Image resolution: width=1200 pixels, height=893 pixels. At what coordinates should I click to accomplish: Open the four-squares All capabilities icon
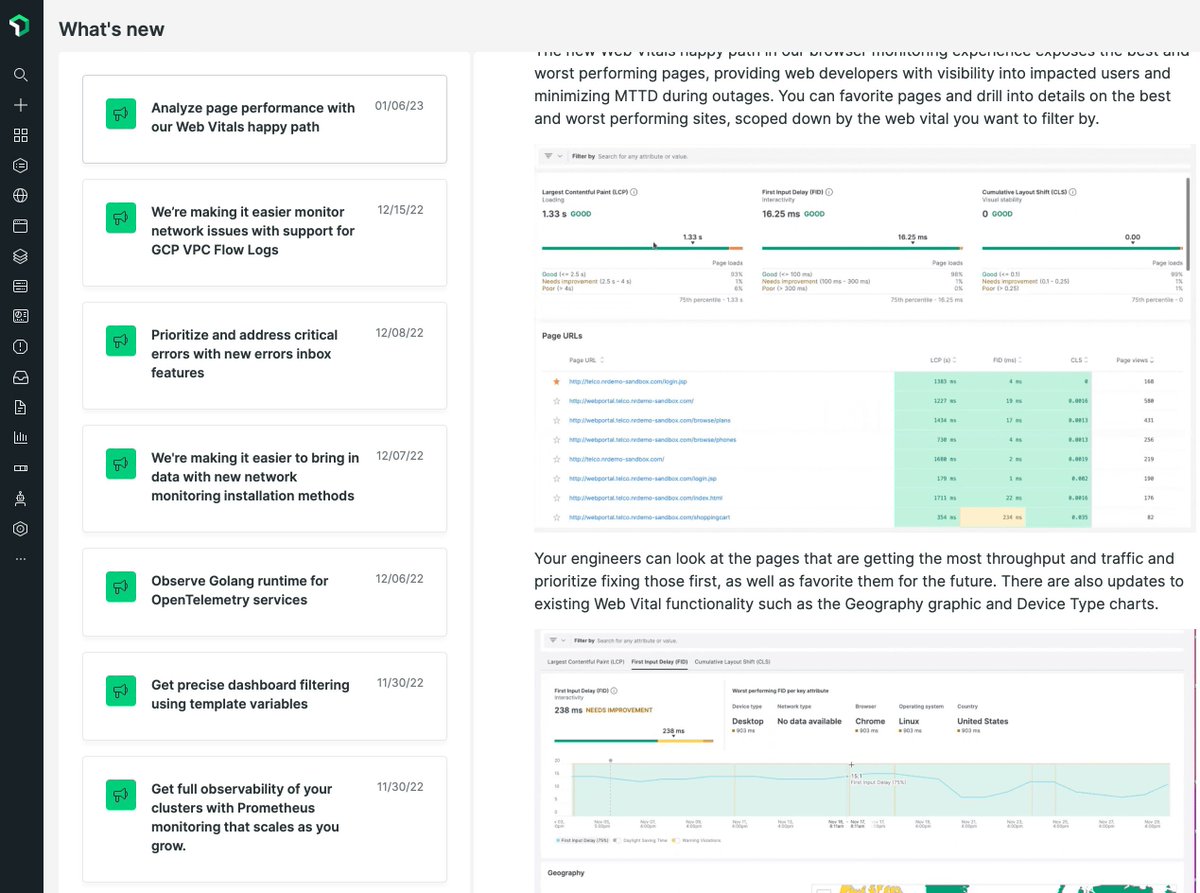20,135
